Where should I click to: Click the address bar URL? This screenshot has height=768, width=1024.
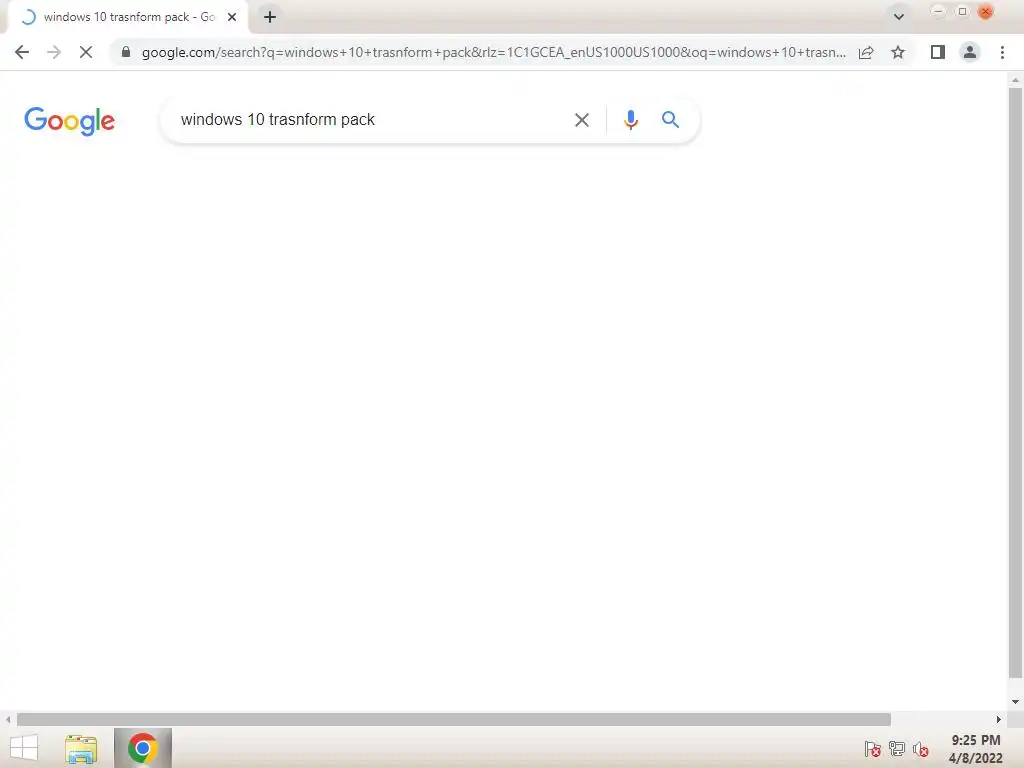(494, 52)
